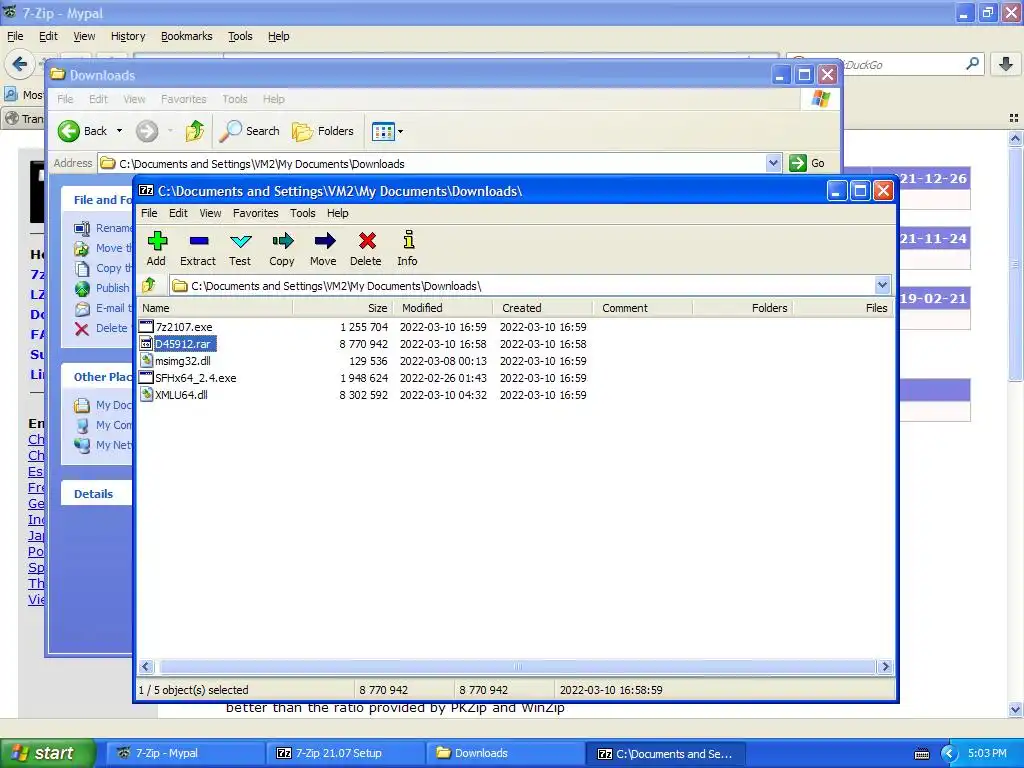Switch to 7-Zip 21.07 Setup taskbar button
Screen dimensions: 1024x768
tap(346, 753)
